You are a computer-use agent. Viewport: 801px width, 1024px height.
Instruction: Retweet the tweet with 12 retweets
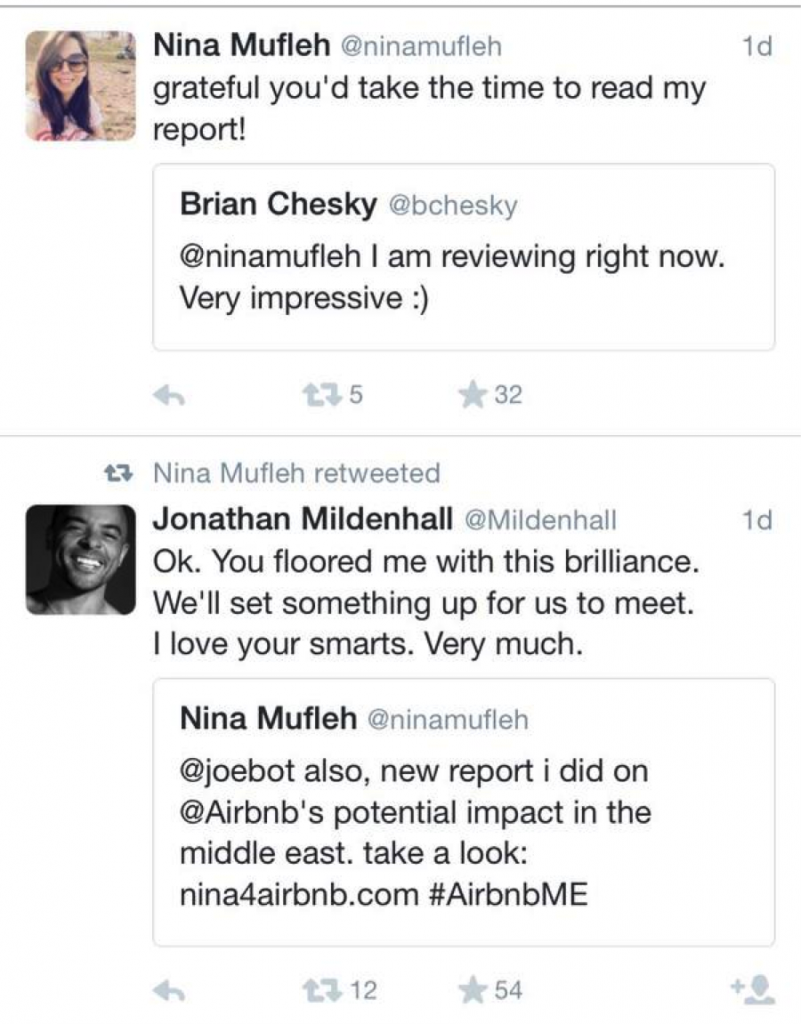point(322,990)
